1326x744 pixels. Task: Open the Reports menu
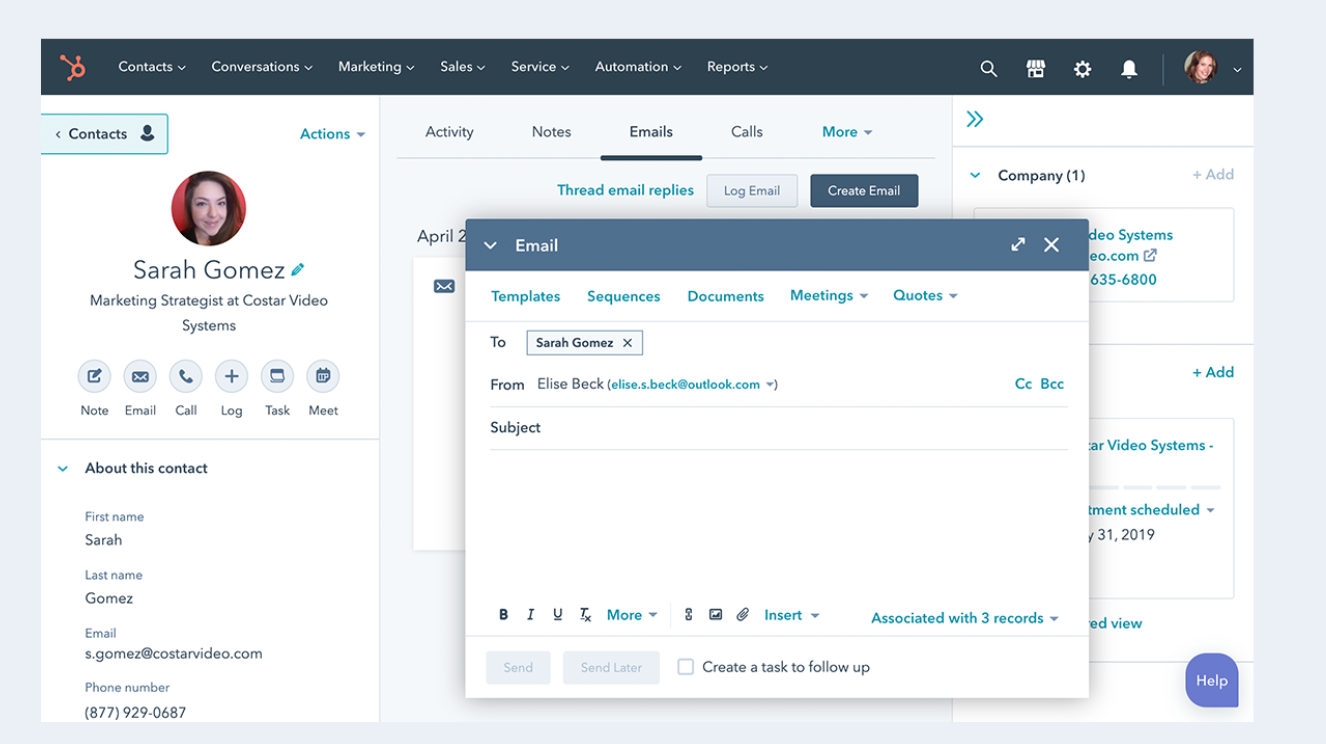point(737,67)
